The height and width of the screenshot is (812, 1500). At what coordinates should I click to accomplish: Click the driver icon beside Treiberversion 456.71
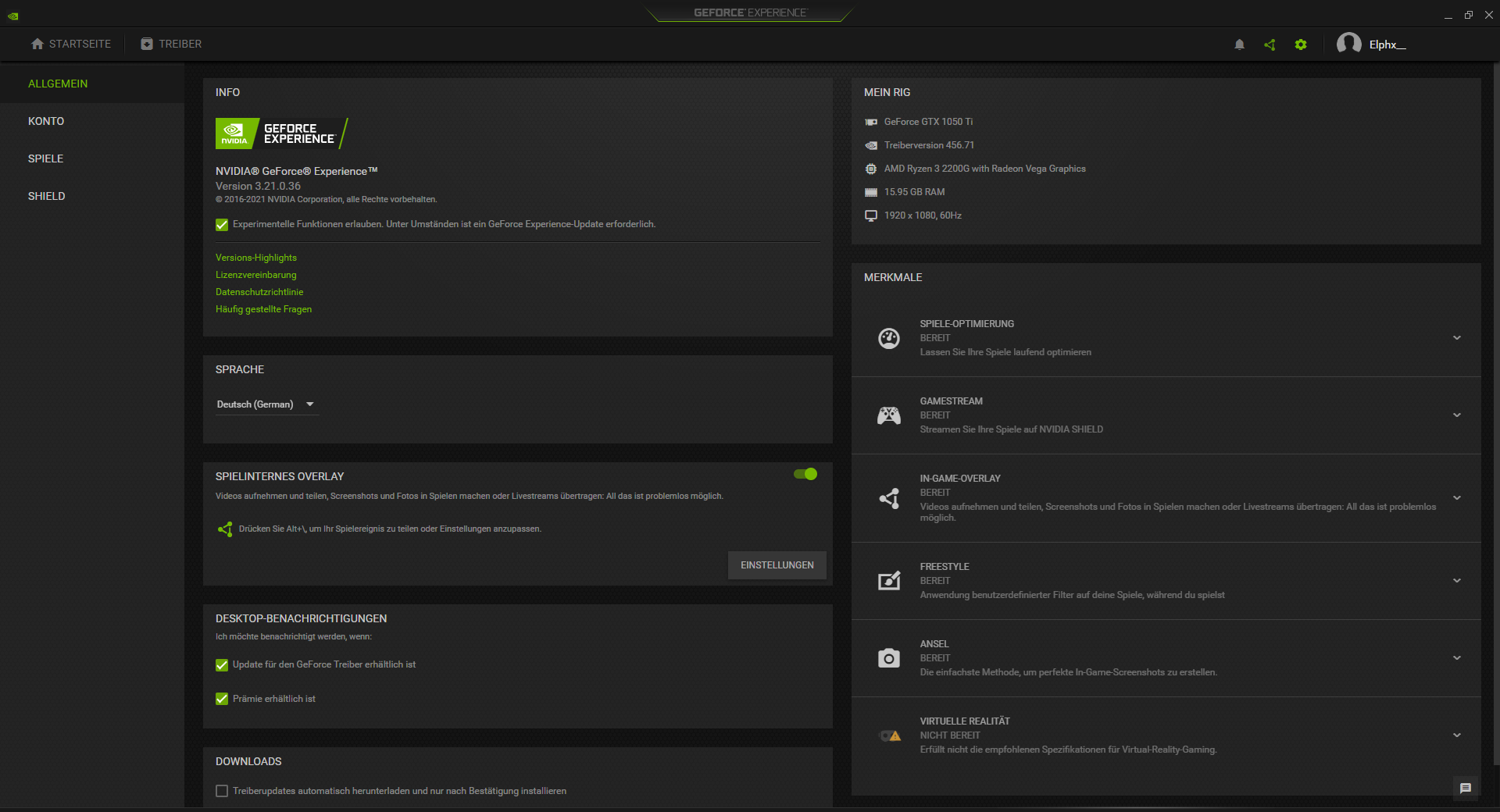[871, 145]
